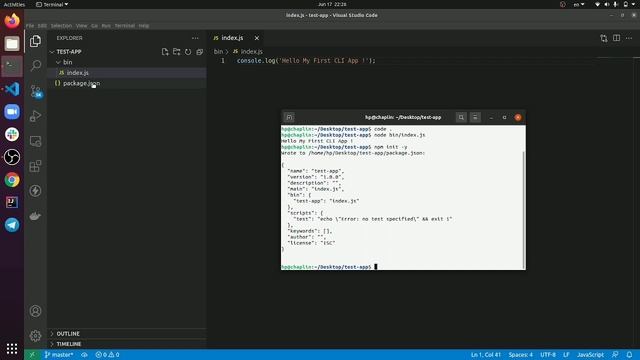
Task: Open Help menu
Action: [144, 26]
